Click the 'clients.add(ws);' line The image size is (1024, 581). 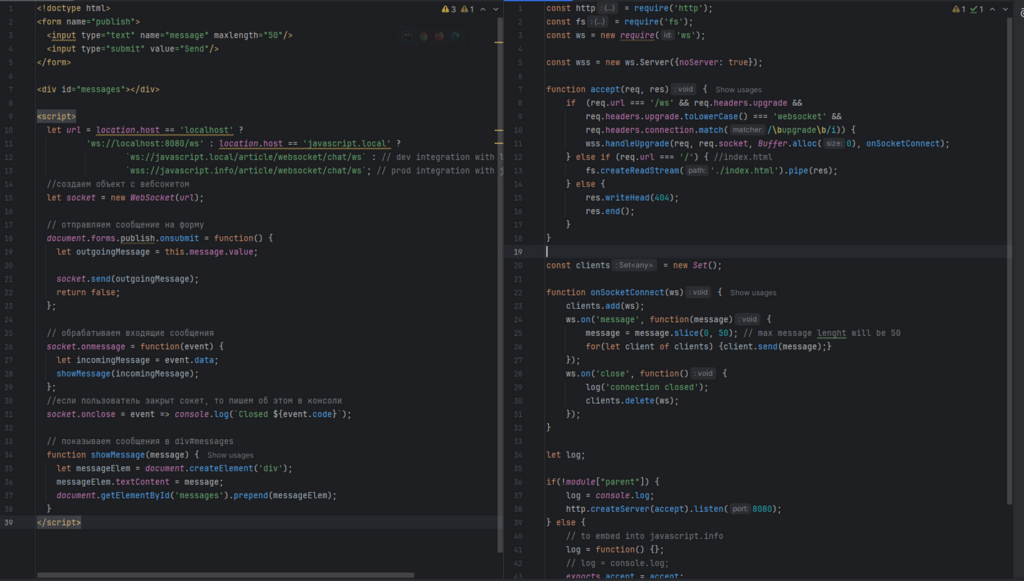(605, 306)
